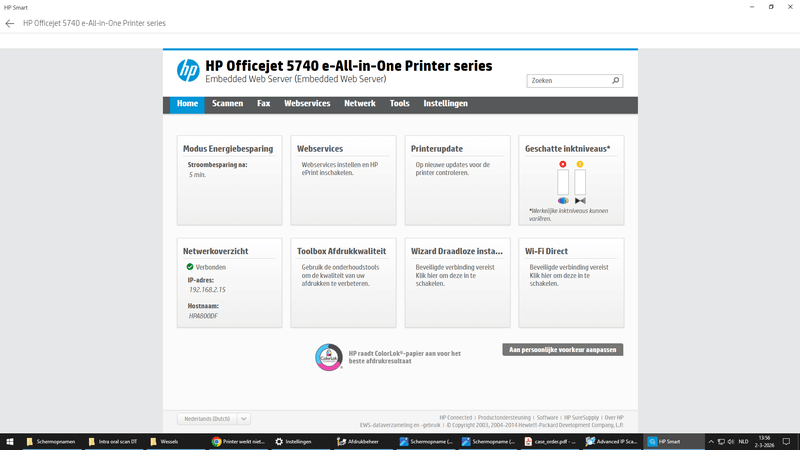Image resolution: width=800 pixels, height=450 pixels.
Task: Click the network tray icon
Action: pyautogui.click(x=721, y=442)
